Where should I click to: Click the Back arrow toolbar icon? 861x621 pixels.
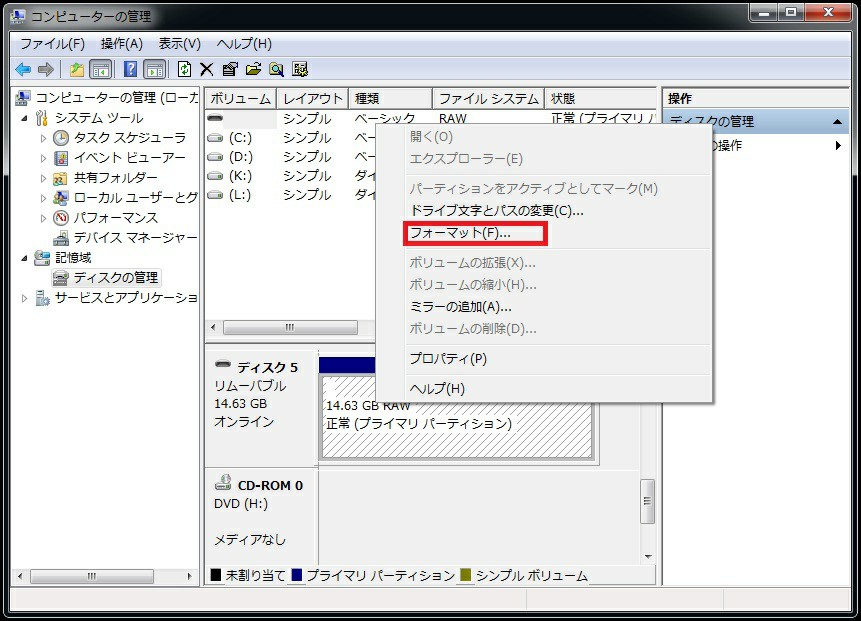pyautogui.click(x=23, y=69)
